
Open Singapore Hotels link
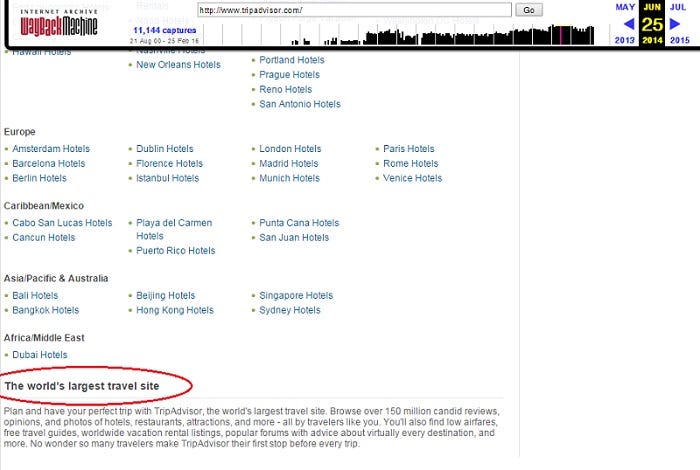pos(296,295)
